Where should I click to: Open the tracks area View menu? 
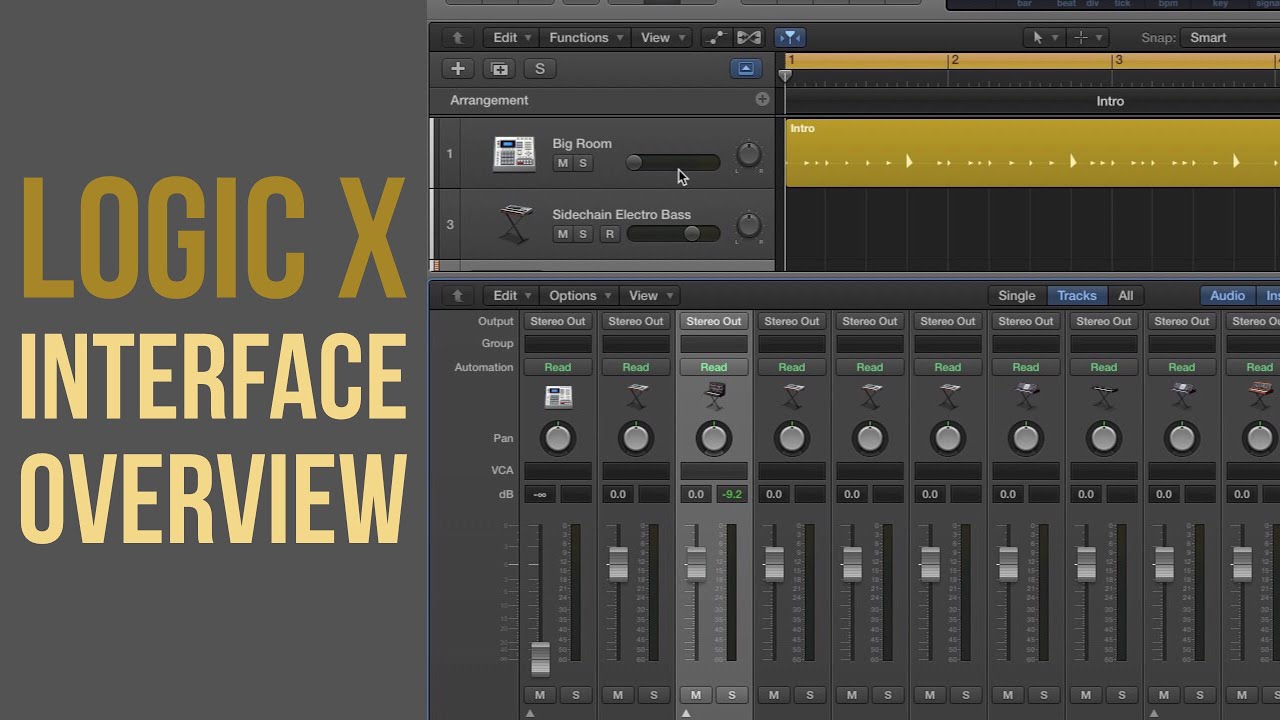click(663, 38)
